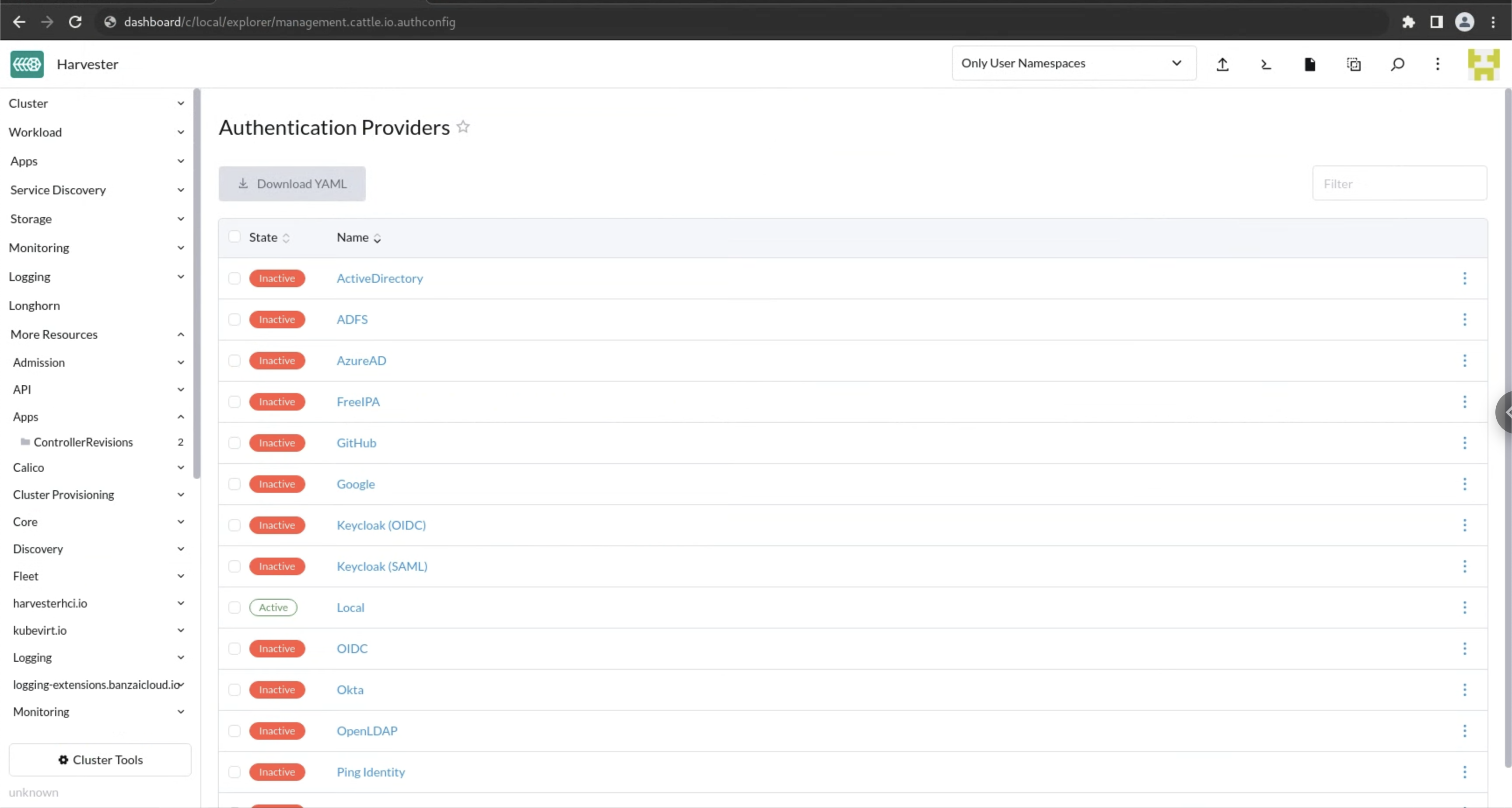1512x808 pixels.
Task: Select the checkbox next to GitHub provider
Action: click(x=234, y=443)
